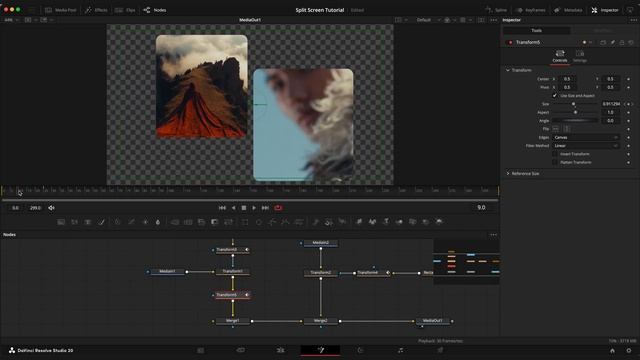This screenshot has width=640, height=360.
Task: Add an Ellipse mask from the toolbar
Action: point(259,222)
